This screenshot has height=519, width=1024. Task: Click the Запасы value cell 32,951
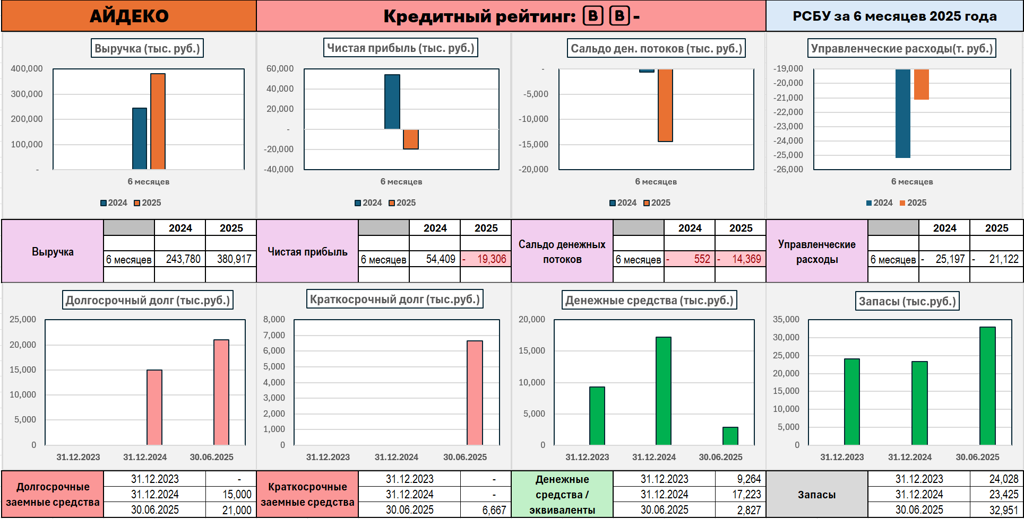point(996,509)
